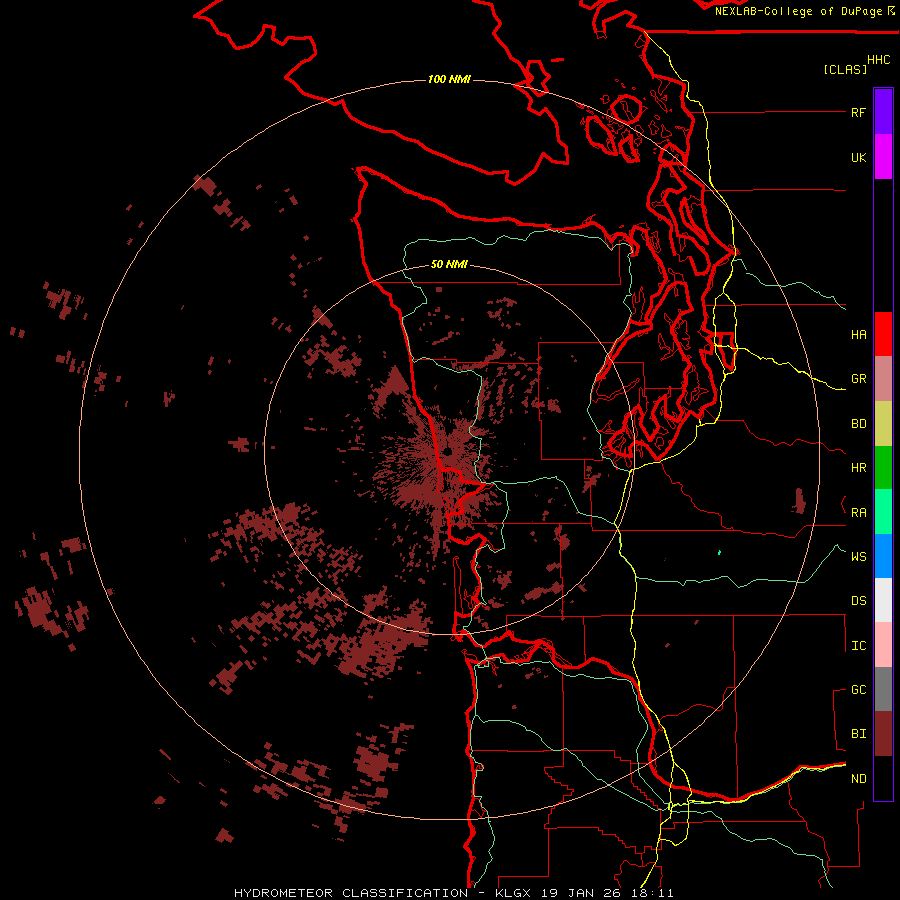Click the ND legend label
The image size is (900, 900).
[x=858, y=778]
